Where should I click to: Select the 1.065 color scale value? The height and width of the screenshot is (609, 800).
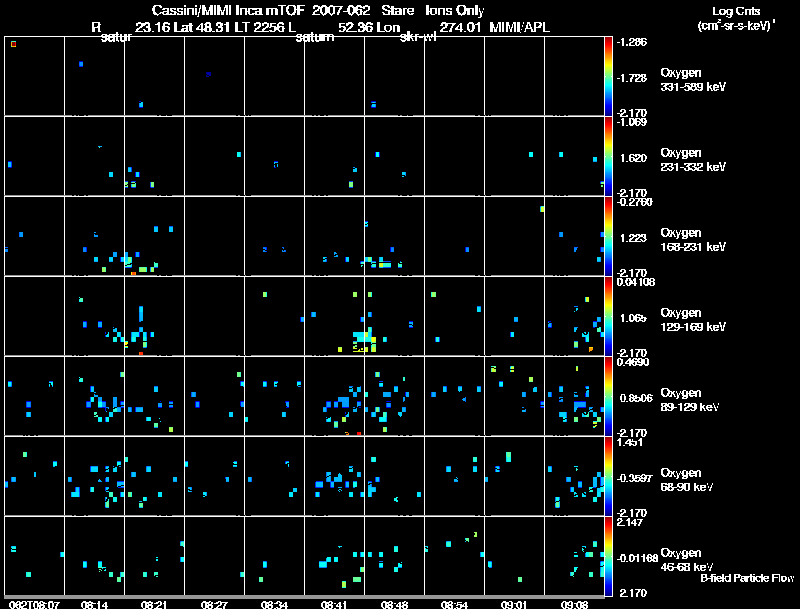point(634,318)
